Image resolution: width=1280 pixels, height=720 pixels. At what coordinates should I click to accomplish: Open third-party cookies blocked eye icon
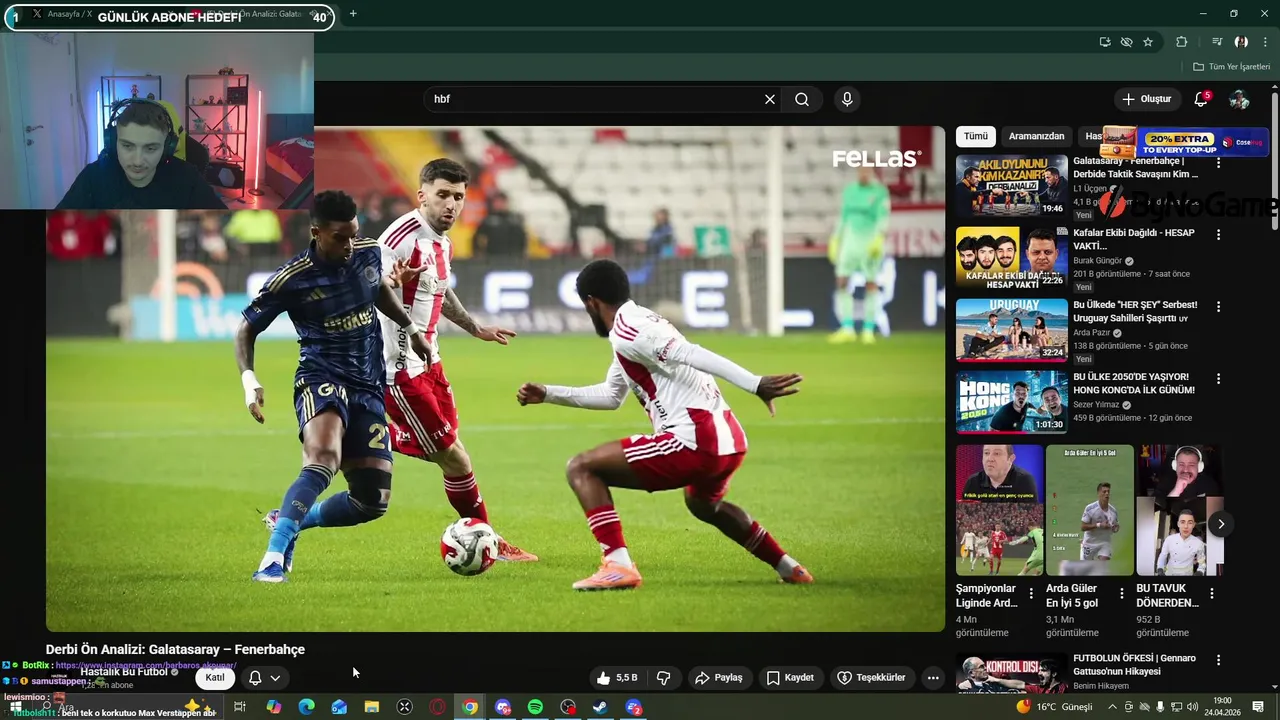tap(1126, 42)
